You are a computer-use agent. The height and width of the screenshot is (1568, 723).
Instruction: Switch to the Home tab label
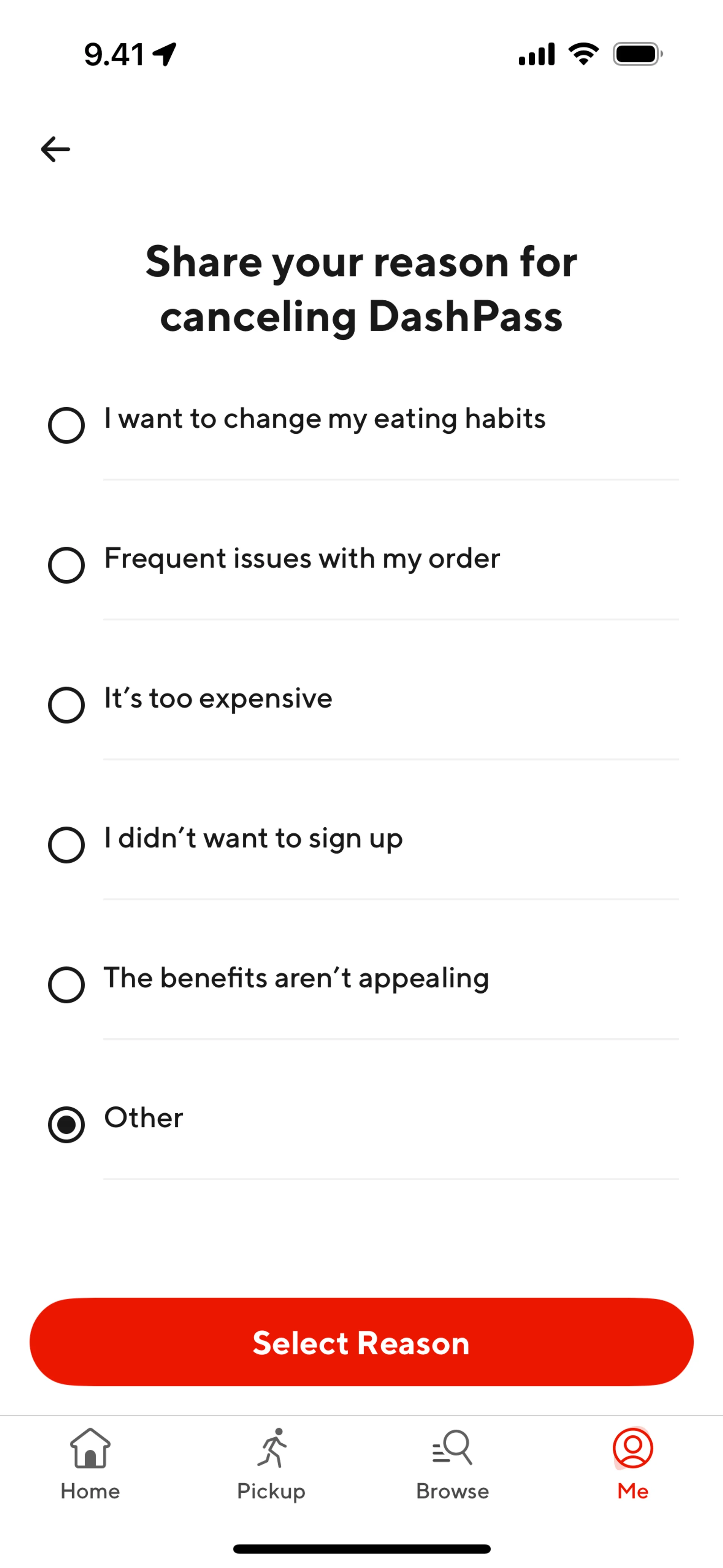90,1491
